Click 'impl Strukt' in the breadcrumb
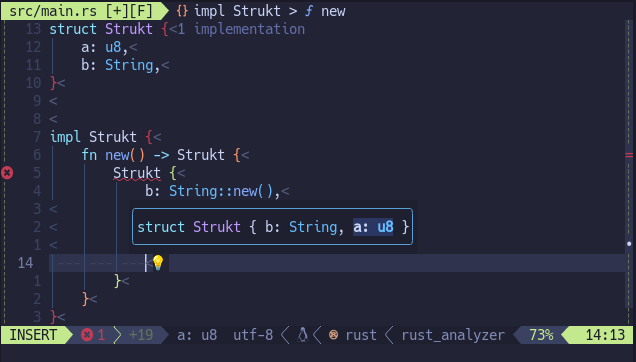 pos(237,11)
